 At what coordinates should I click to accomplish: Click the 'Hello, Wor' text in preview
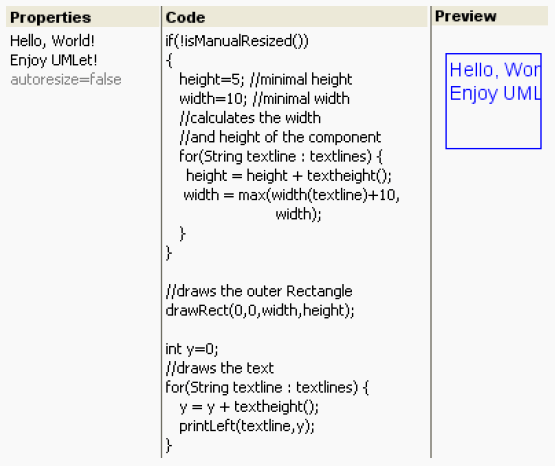[x=495, y=70]
